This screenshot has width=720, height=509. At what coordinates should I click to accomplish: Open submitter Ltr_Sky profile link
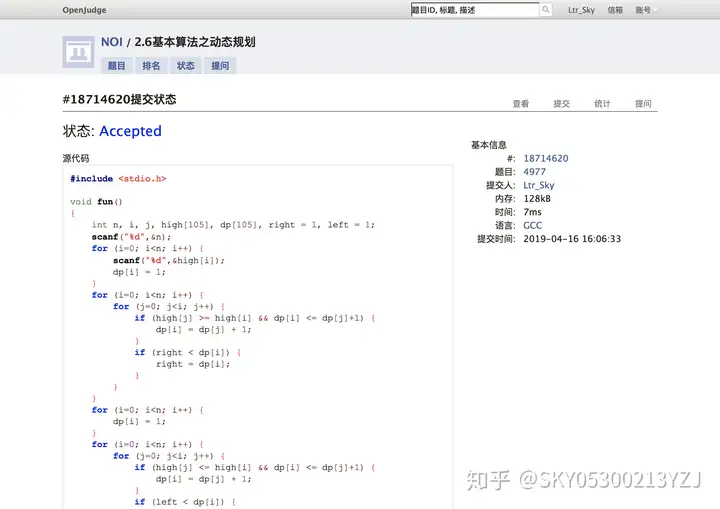[x=539, y=185]
